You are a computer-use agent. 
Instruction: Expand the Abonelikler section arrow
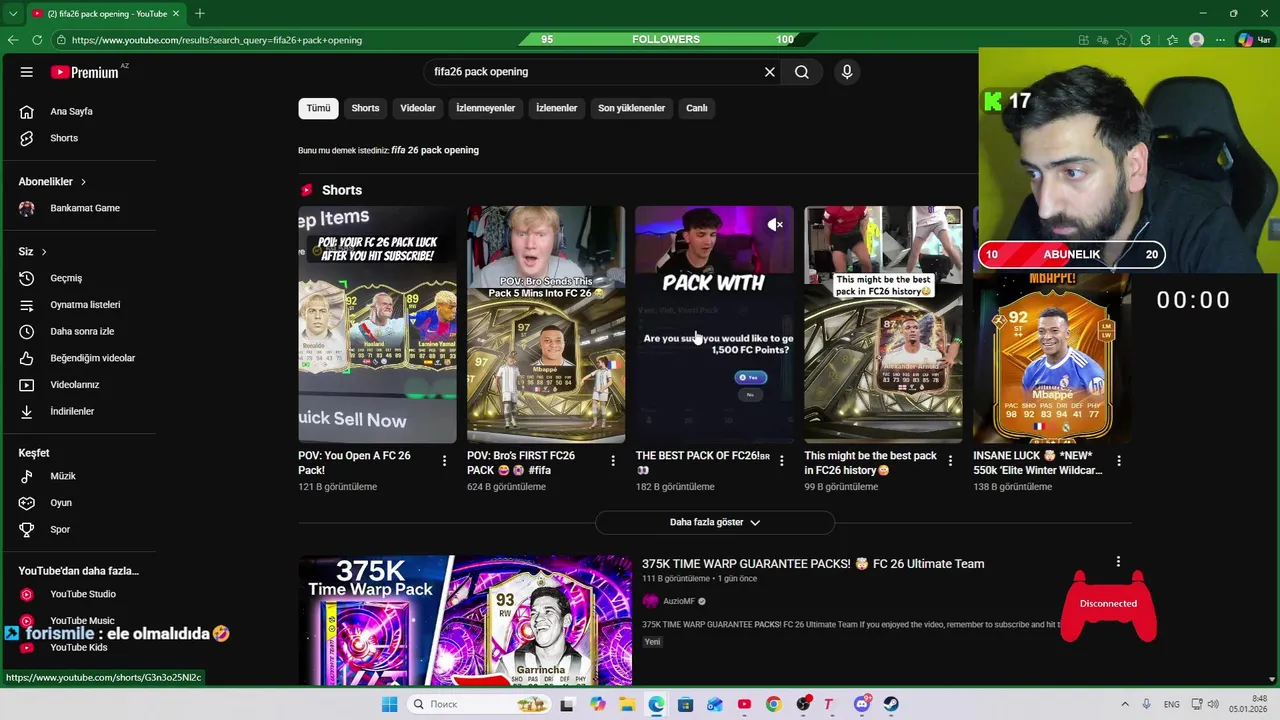coord(83,182)
